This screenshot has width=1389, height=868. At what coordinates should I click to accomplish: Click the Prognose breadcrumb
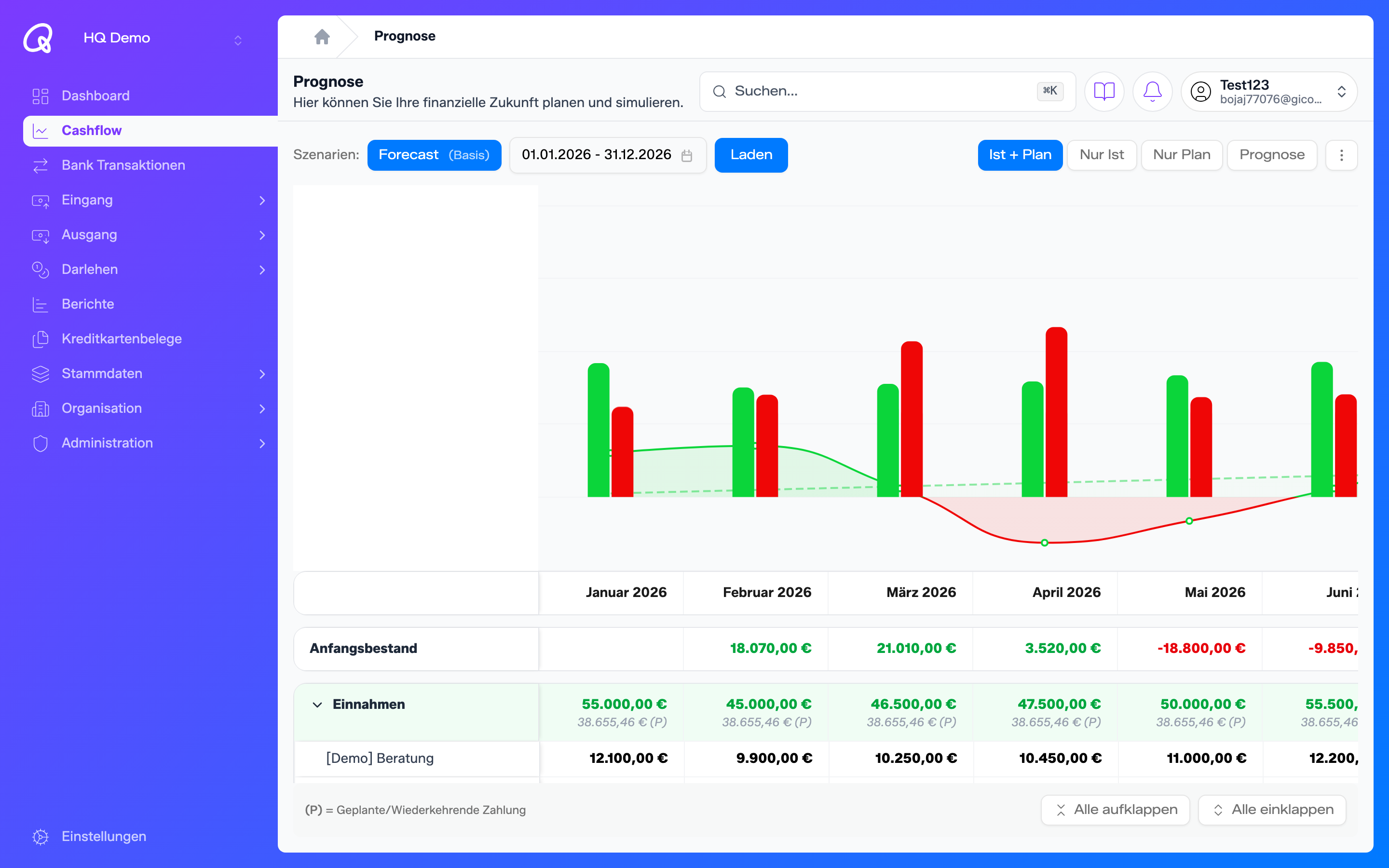pos(405,36)
